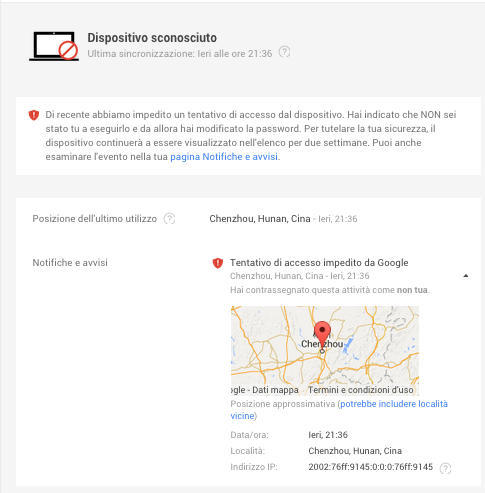The image size is (485, 493).
Task: Click the Località value Chenzhou, Hunan, Cina
Action: 355,451
